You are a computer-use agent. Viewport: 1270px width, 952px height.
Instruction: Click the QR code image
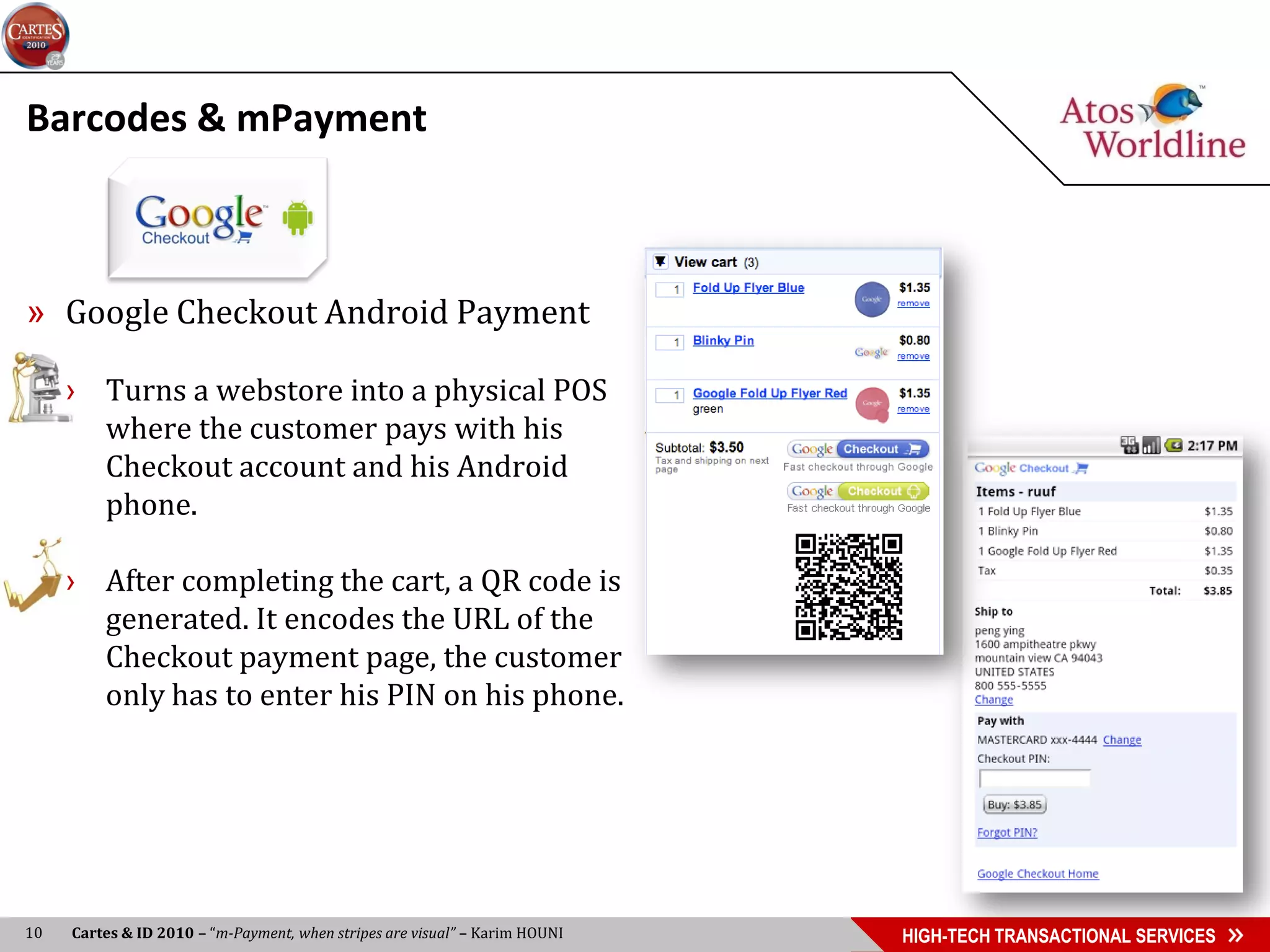pos(849,587)
